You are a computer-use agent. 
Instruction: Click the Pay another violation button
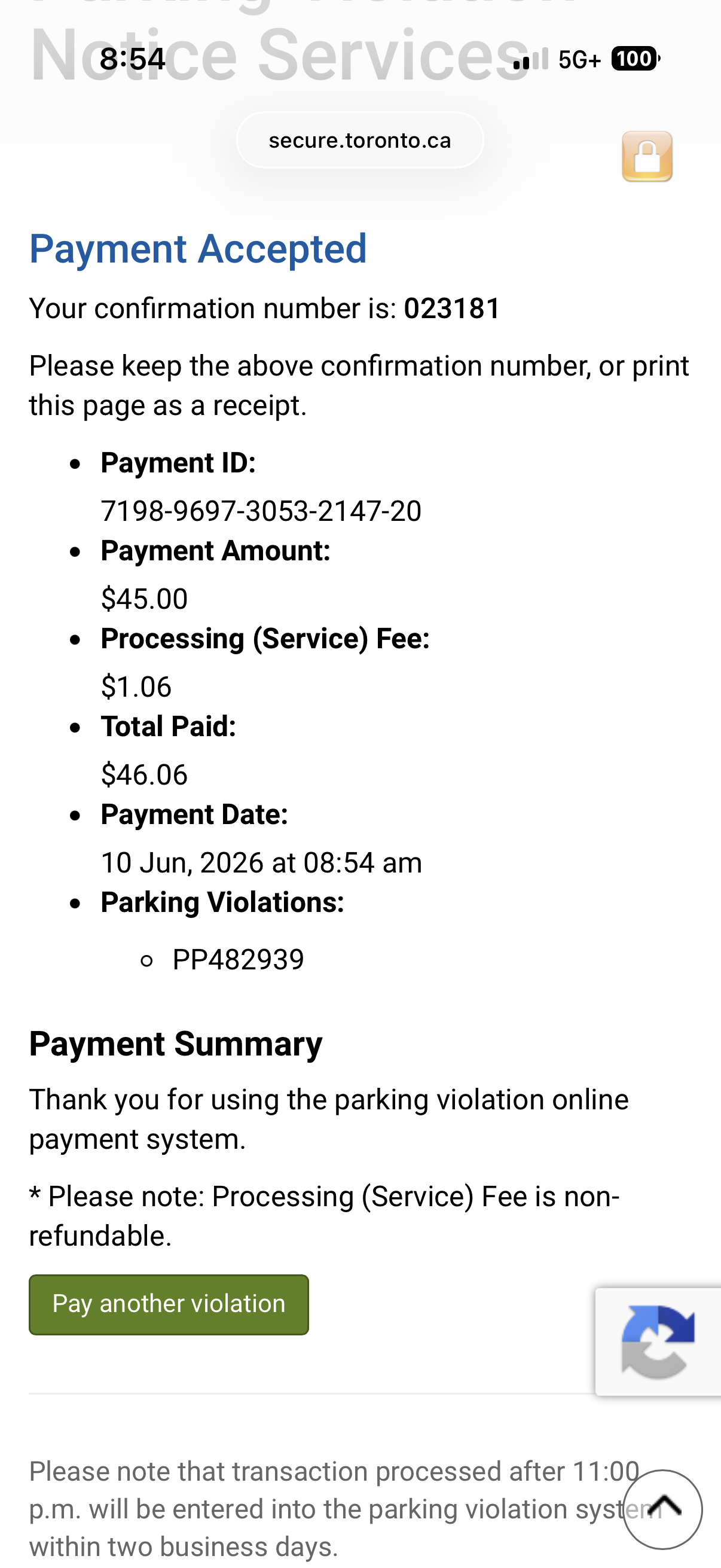point(169,1304)
